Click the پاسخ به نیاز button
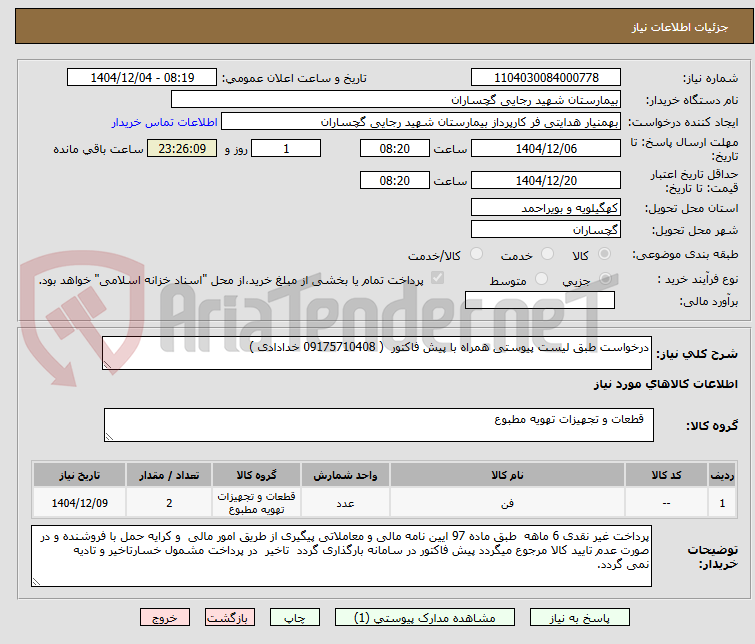Viewport: 755px width, 644px height. 580,618
